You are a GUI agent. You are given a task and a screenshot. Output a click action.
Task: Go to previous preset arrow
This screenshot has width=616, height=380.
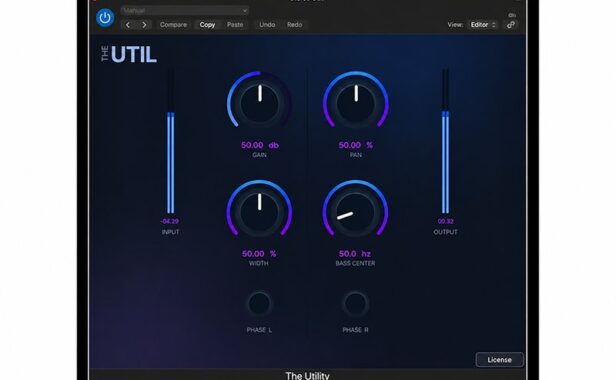[x=128, y=25]
